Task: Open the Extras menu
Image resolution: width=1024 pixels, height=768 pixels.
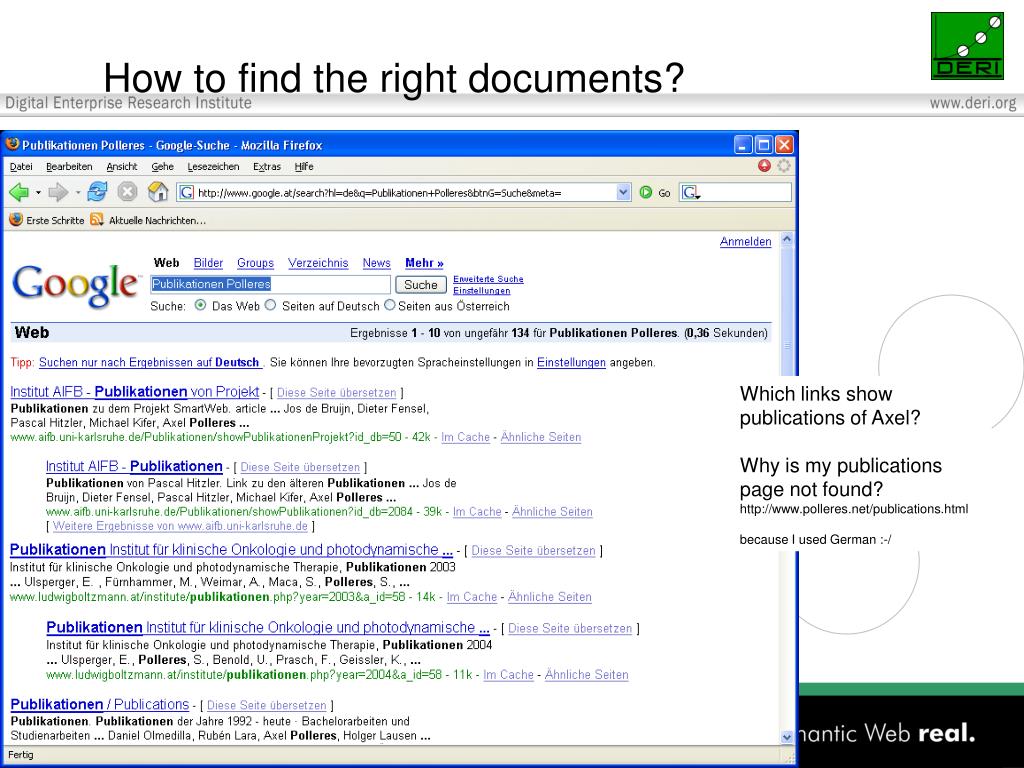Action: point(266,167)
